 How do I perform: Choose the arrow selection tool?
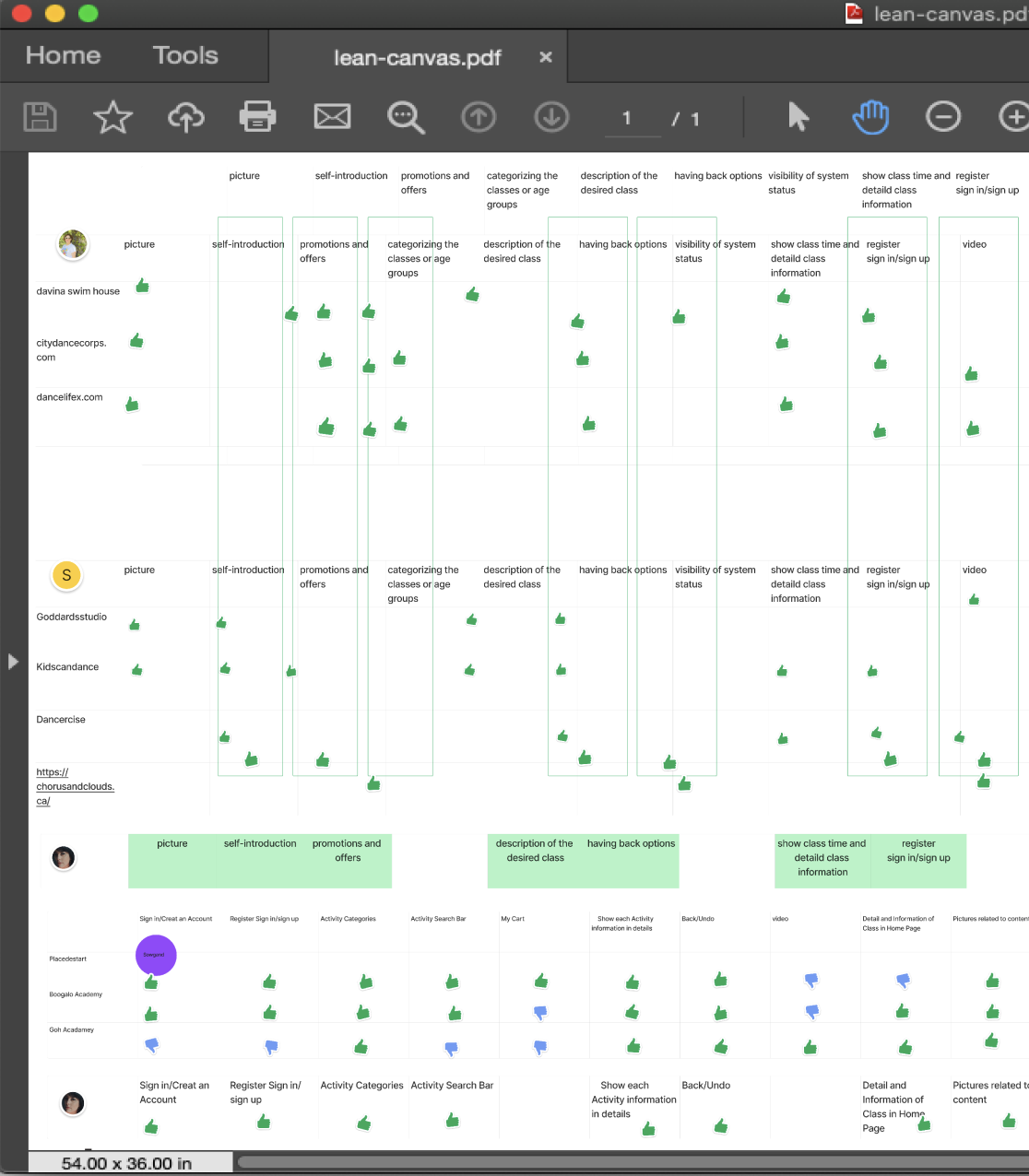(798, 117)
